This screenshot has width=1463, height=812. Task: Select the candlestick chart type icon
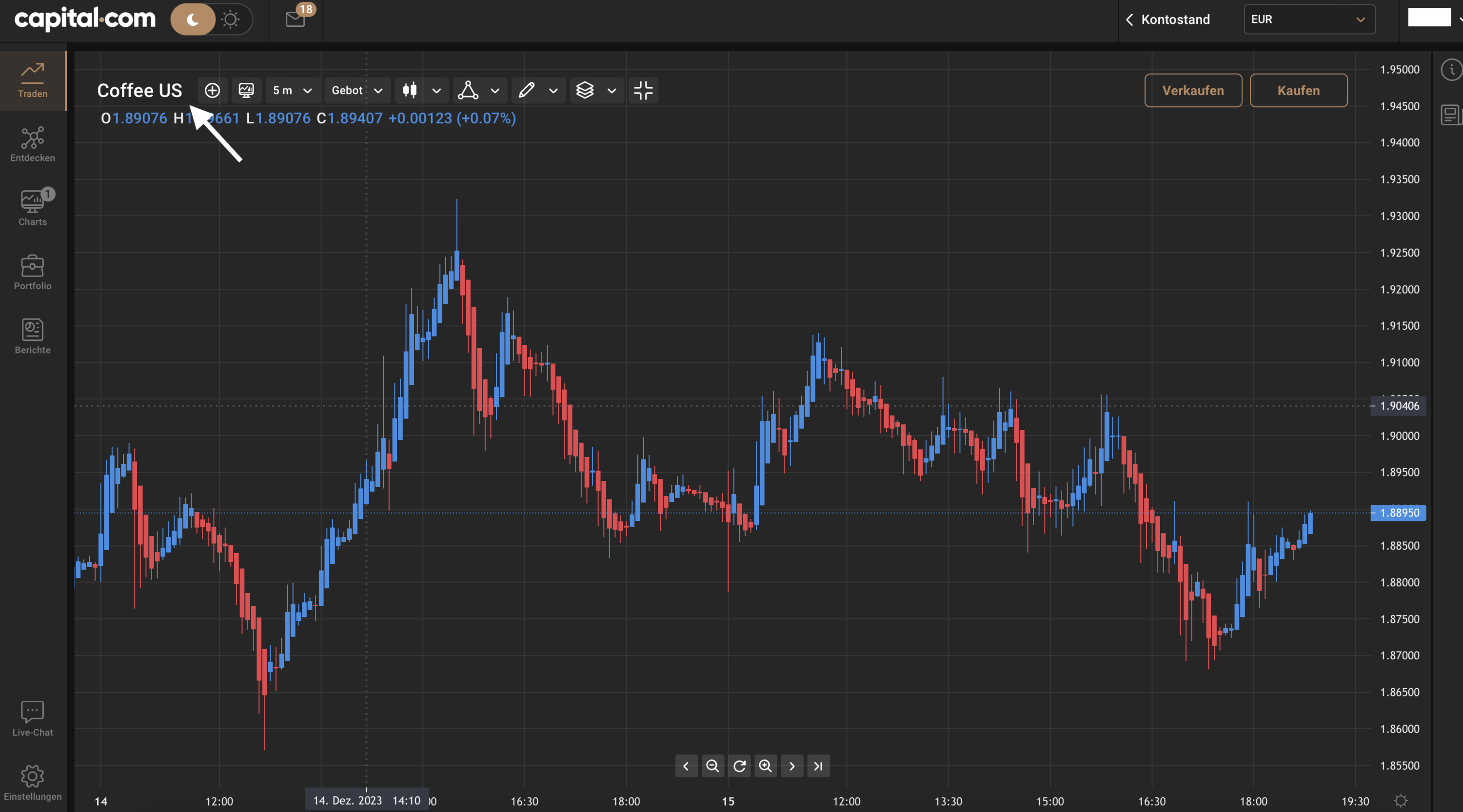click(x=410, y=90)
